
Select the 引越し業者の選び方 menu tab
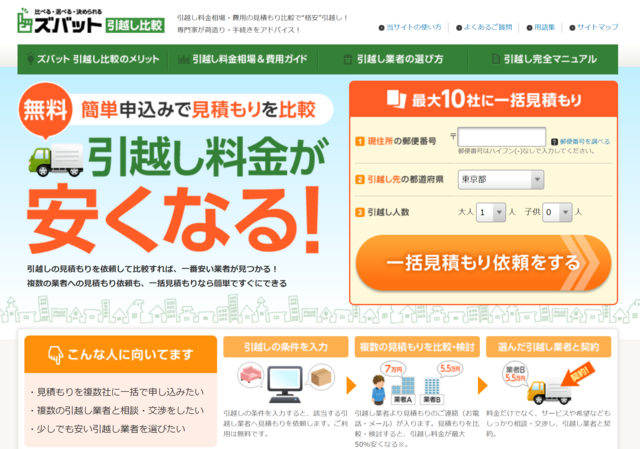point(397,59)
